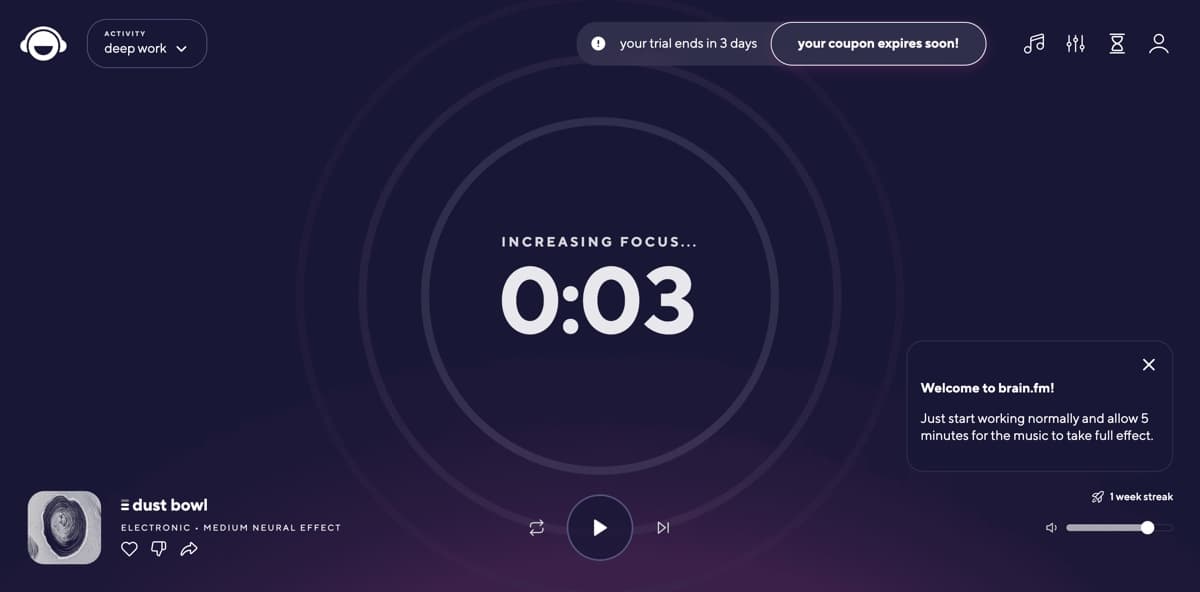This screenshot has width=1200, height=592.
Task: Start playback with the play button
Action: pos(600,528)
